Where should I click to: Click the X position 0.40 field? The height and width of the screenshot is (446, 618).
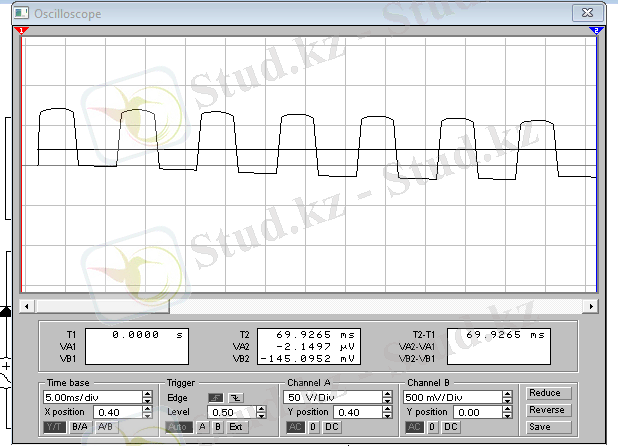[x=117, y=412]
